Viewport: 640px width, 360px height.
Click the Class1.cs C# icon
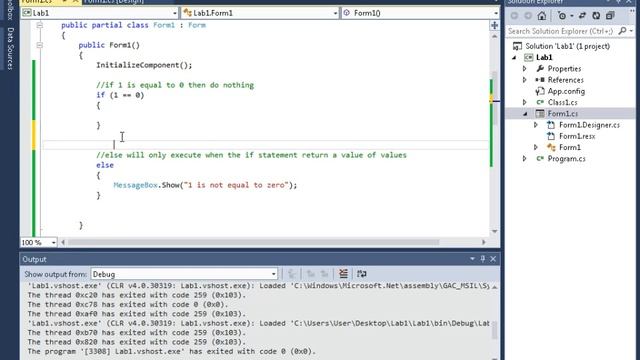click(x=540, y=102)
